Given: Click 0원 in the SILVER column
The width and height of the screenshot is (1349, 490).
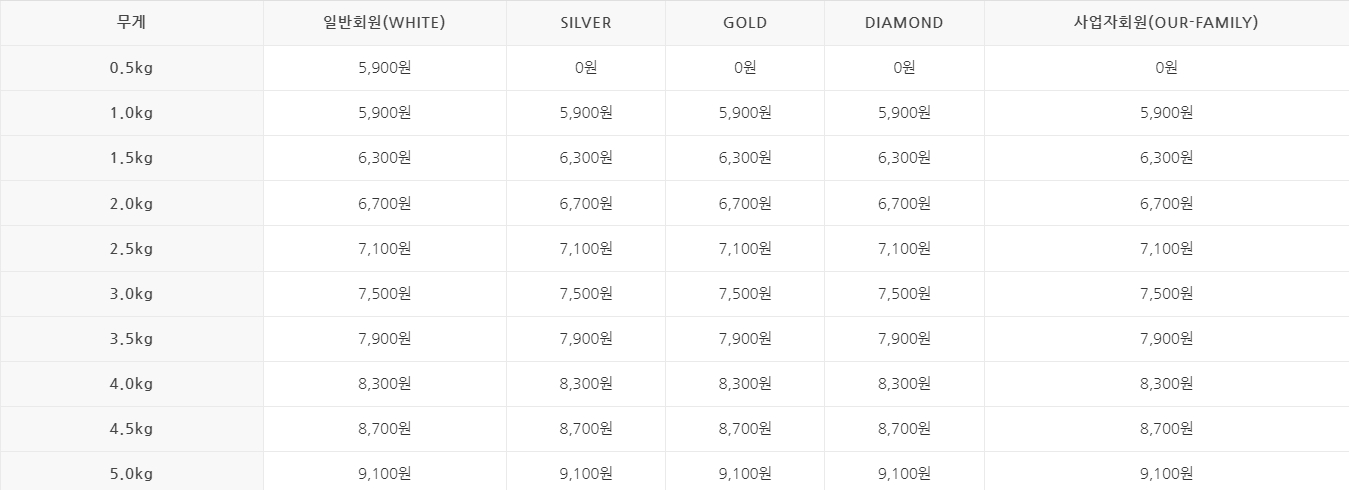Looking at the screenshot, I should [x=586, y=68].
